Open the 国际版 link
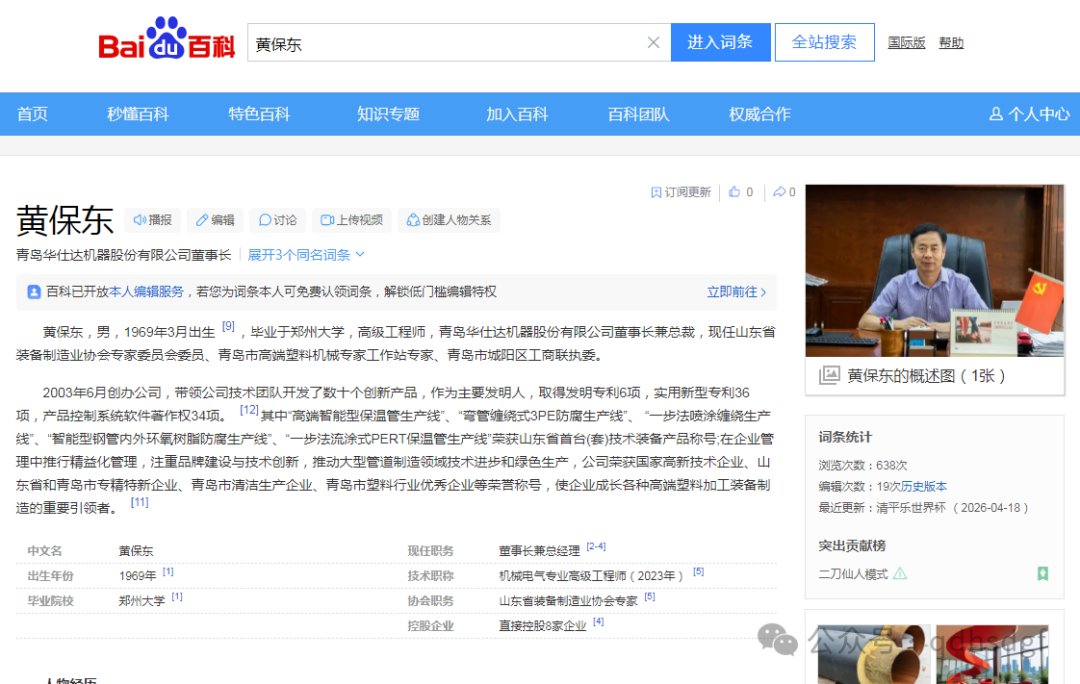 [906, 43]
